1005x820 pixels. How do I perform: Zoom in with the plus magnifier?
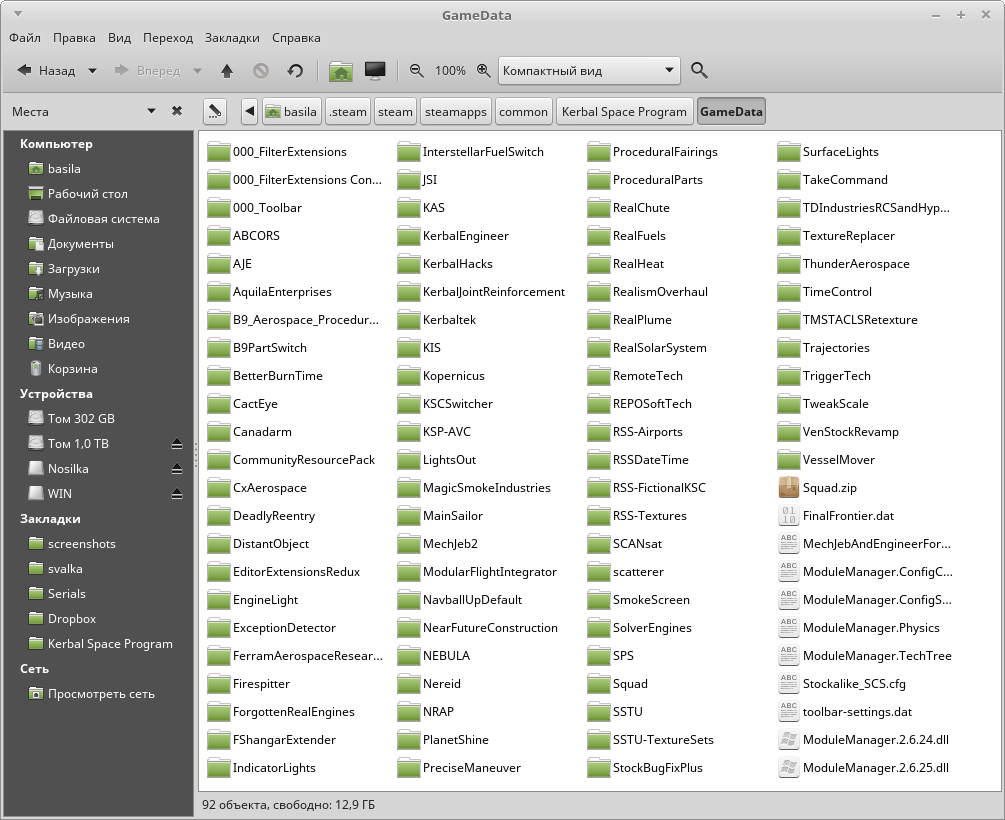(x=484, y=71)
